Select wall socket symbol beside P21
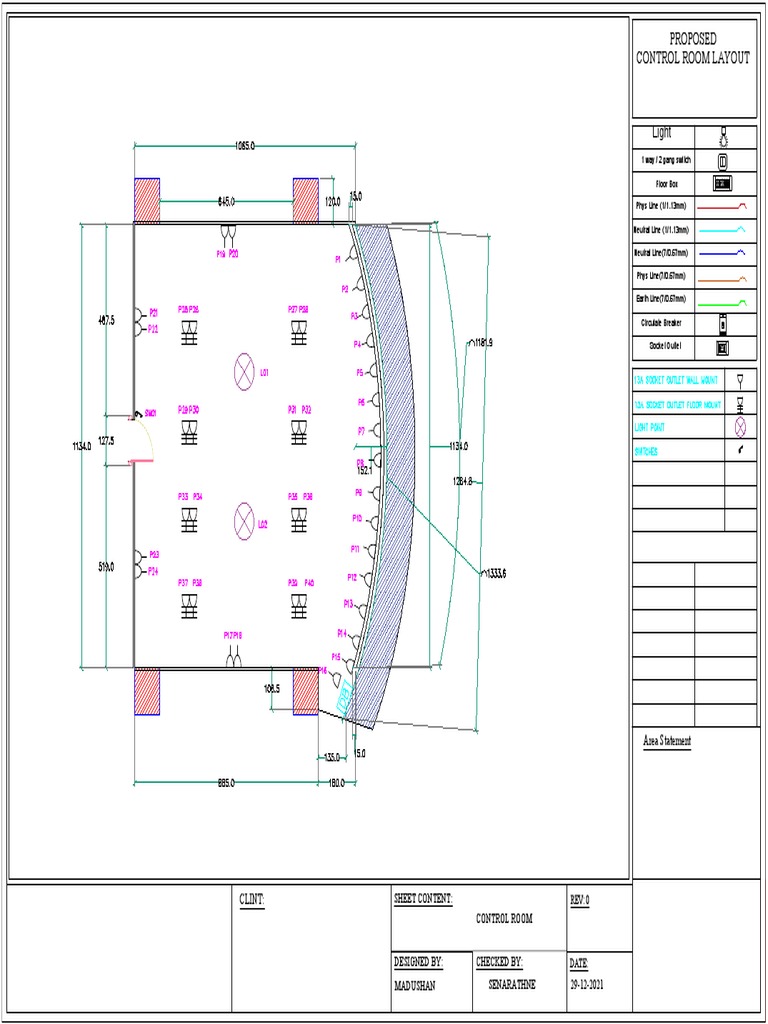Viewport: 768px width, 1024px height. [139, 314]
